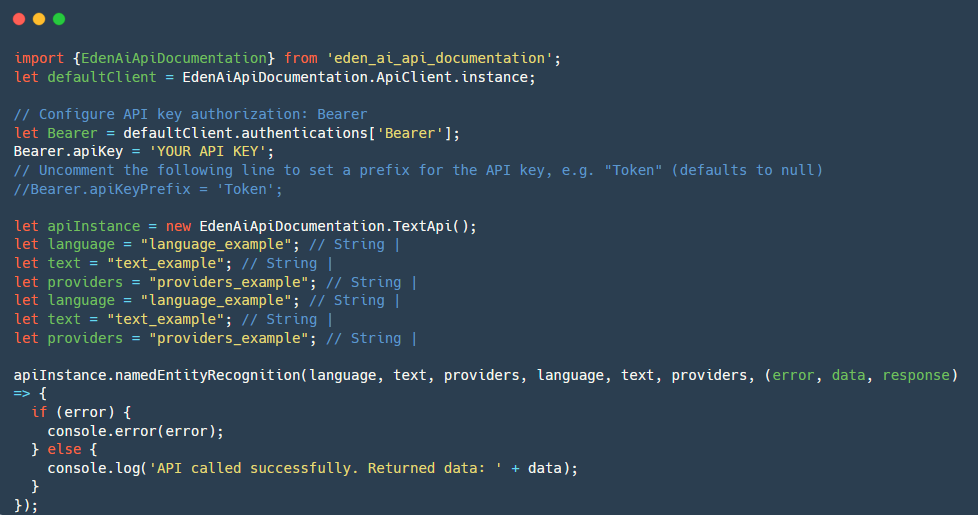The width and height of the screenshot is (978, 515).
Task: Click 'console.log' call
Action: click(x=94, y=468)
